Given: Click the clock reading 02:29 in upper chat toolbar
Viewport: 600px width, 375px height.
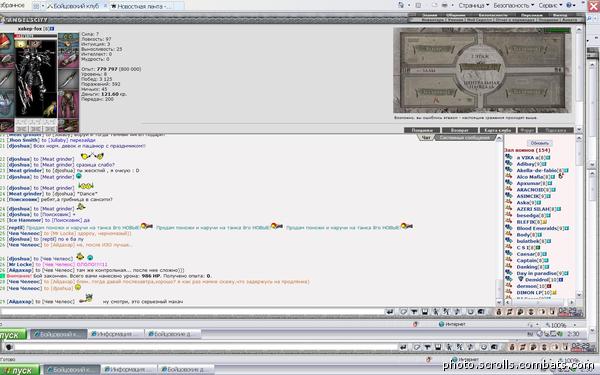Looking at the screenshot, I should point(567,311).
